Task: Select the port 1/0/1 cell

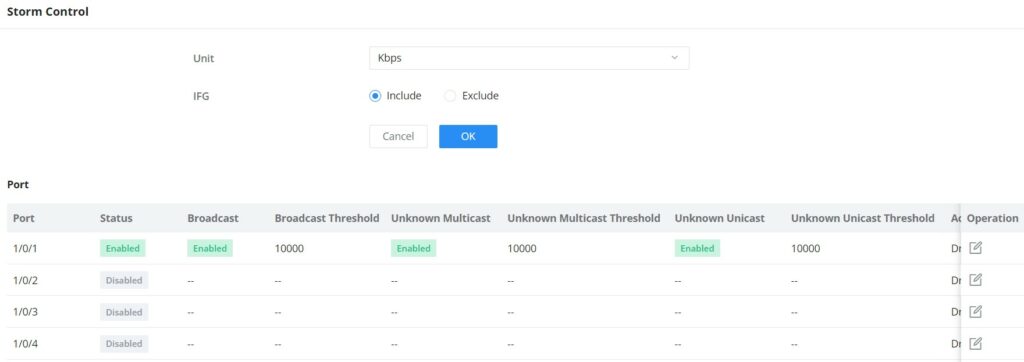Action: (x=25, y=248)
